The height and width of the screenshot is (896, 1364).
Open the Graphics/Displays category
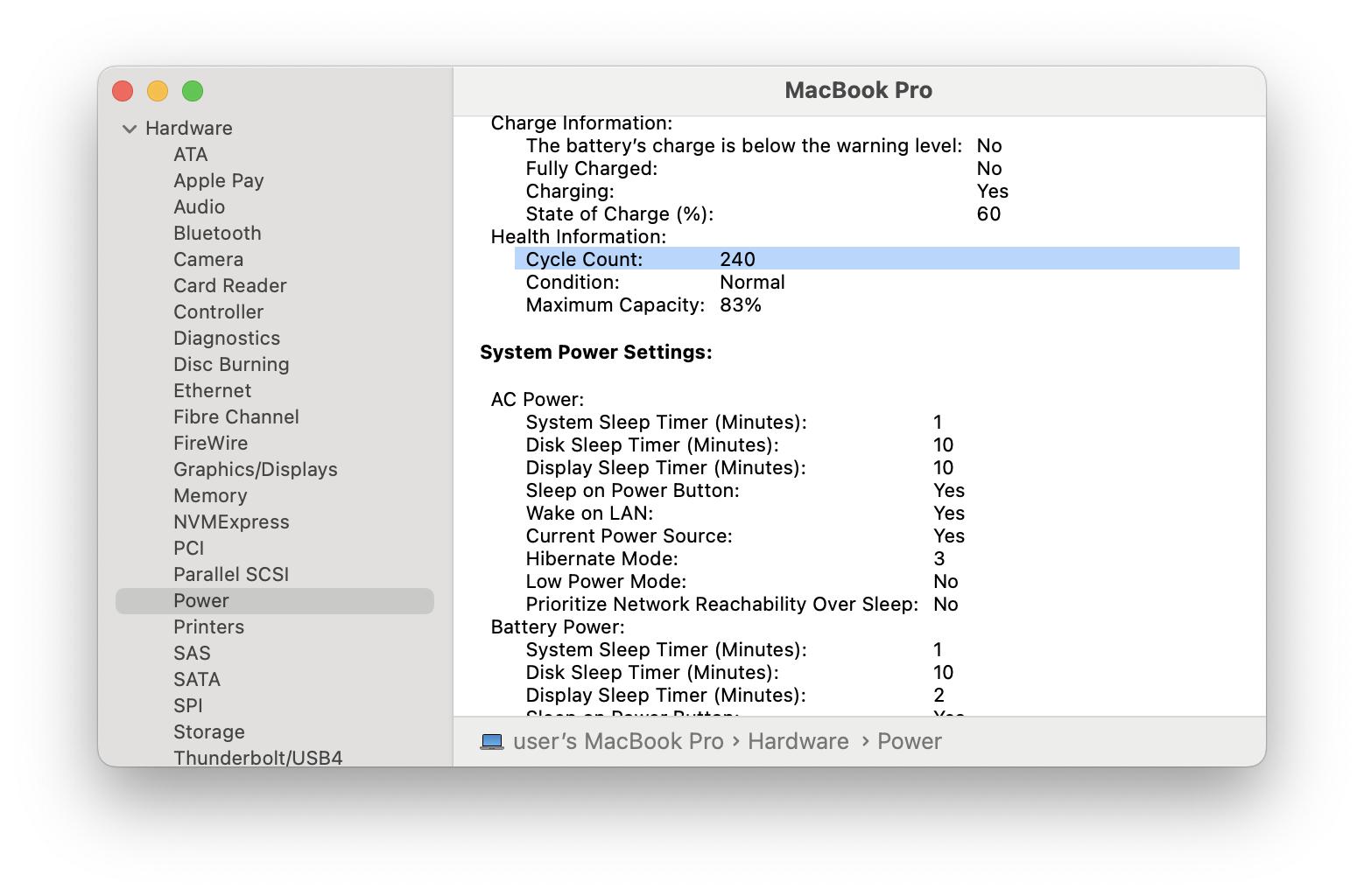click(255, 470)
